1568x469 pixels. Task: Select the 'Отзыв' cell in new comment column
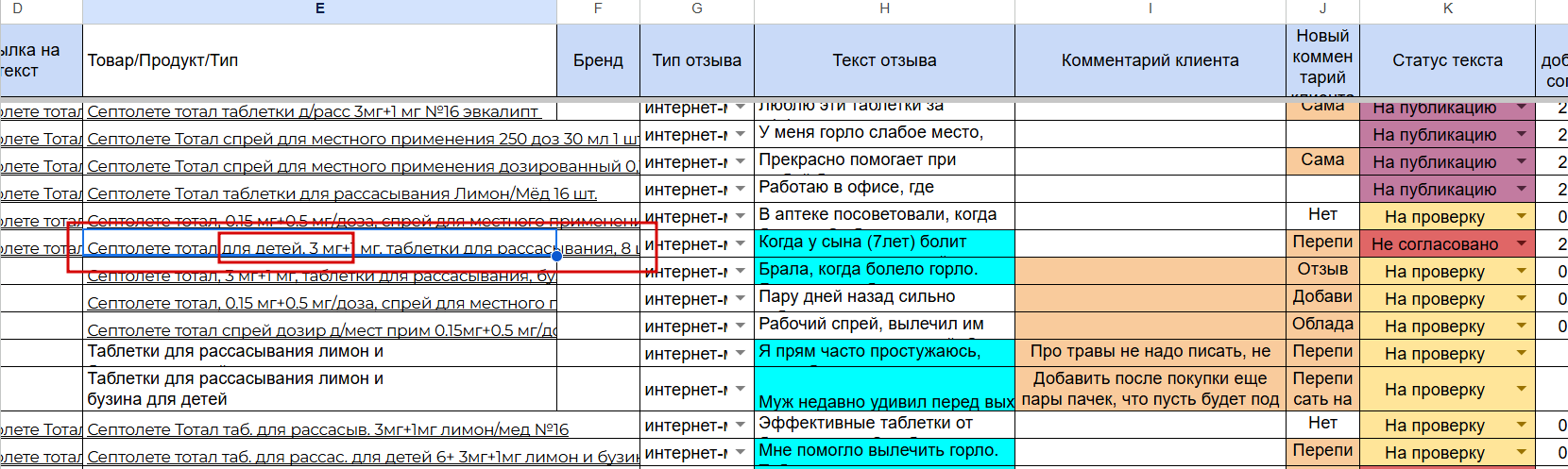1322,271
